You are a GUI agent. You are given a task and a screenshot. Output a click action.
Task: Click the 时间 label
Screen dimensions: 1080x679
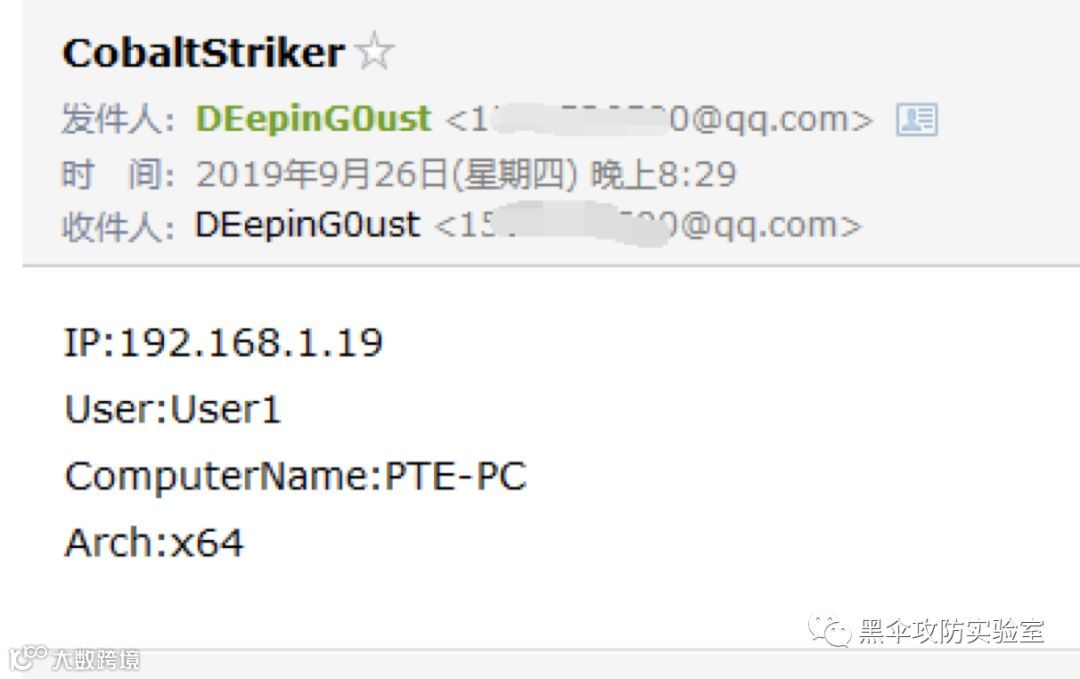pyautogui.click(x=118, y=174)
